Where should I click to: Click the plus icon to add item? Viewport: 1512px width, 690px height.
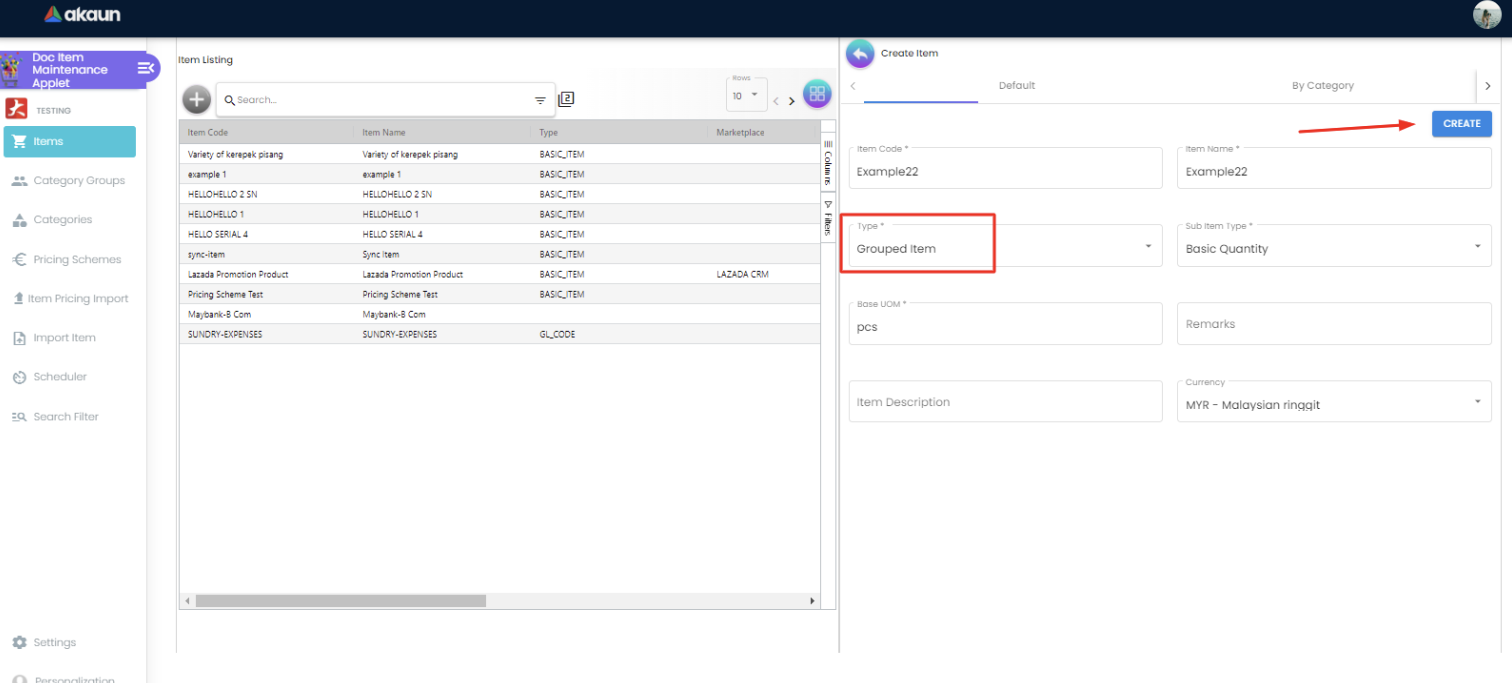(196, 99)
